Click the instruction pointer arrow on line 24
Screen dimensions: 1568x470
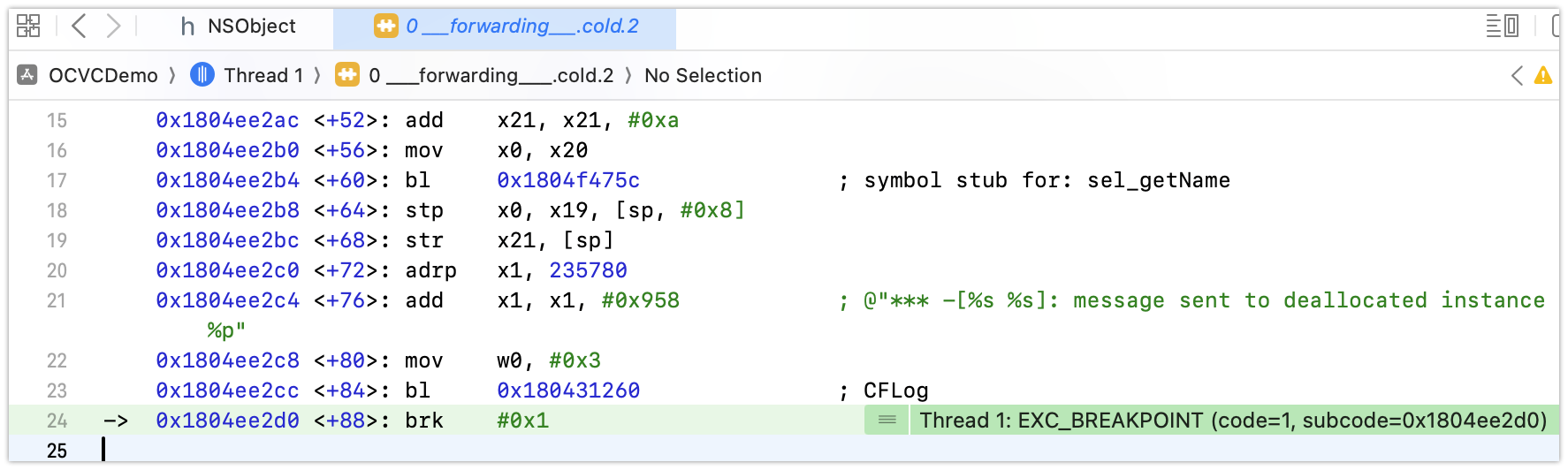point(116,421)
